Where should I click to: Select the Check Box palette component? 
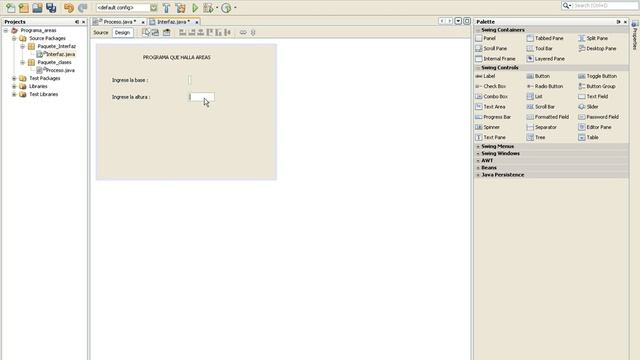(x=491, y=87)
